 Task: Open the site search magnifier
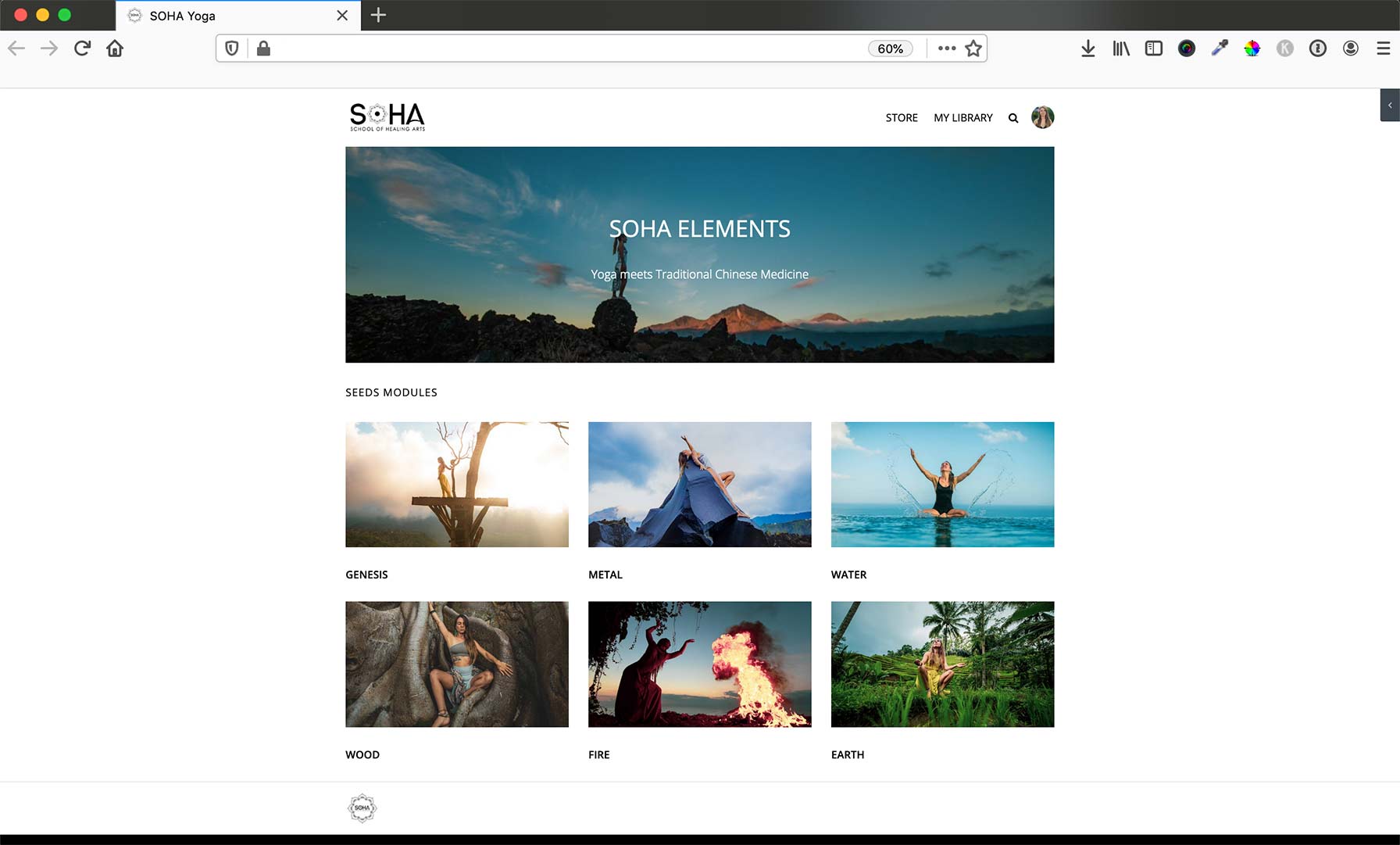pos(1013,118)
